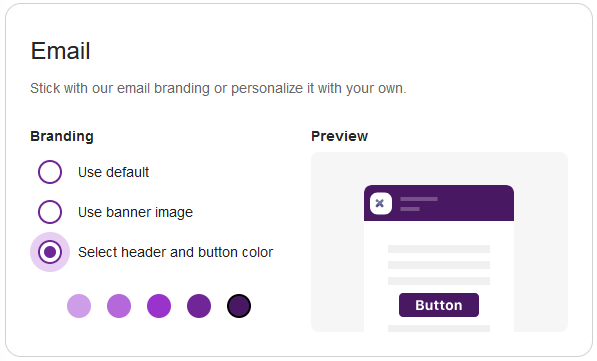
Task: Click the email branding description text
Action: pyautogui.click(x=218, y=88)
